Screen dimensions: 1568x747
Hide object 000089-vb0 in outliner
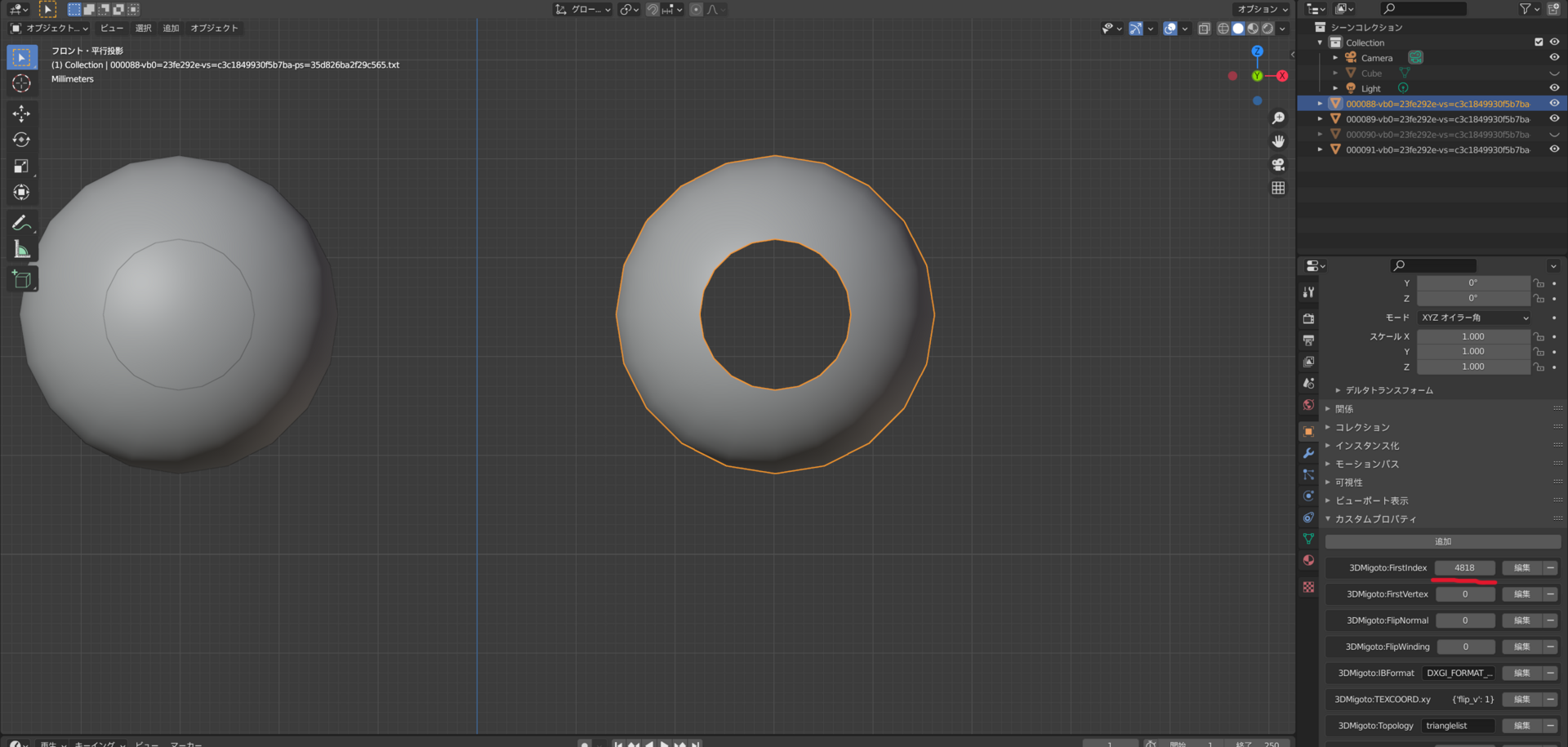[x=1554, y=119]
